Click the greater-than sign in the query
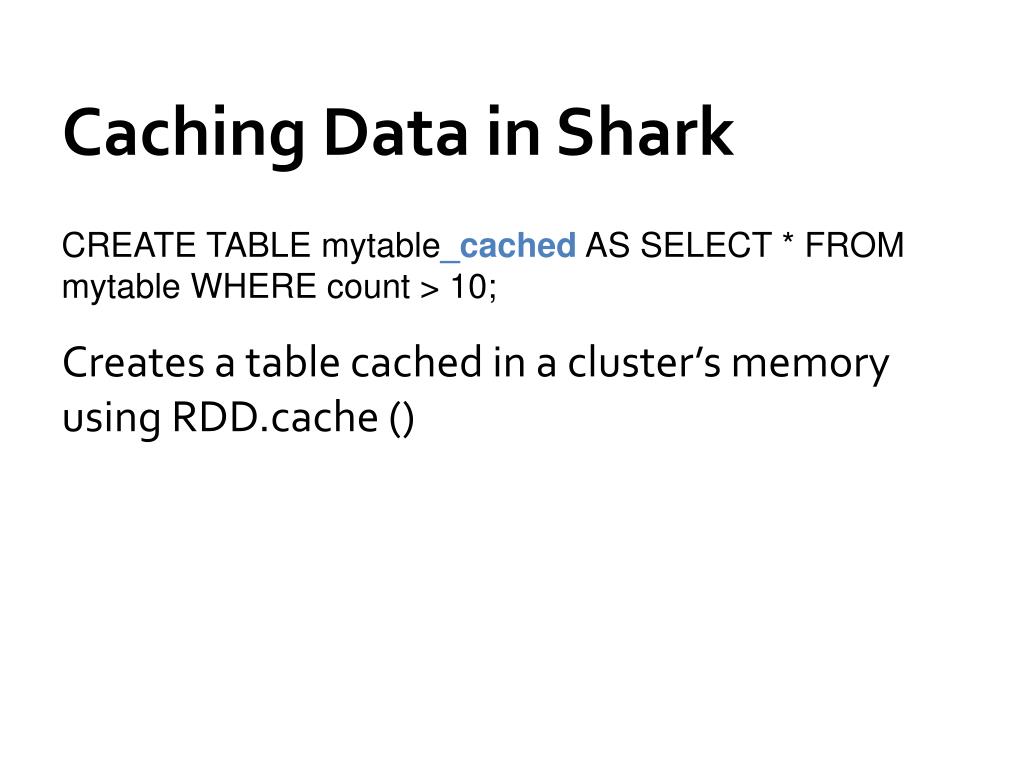The image size is (1024, 768). click(x=430, y=290)
